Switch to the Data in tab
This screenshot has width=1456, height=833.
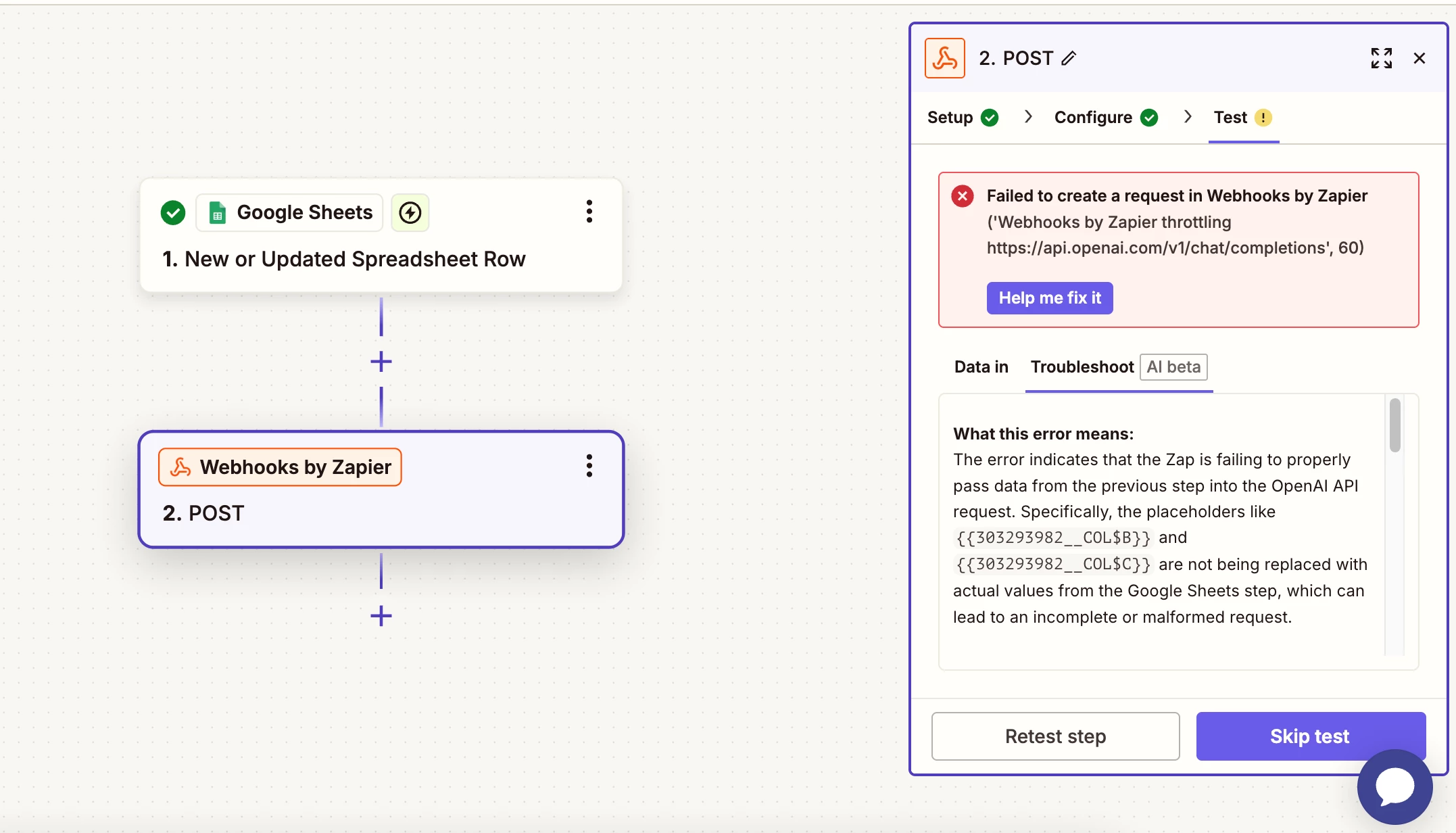click(981, 367)
